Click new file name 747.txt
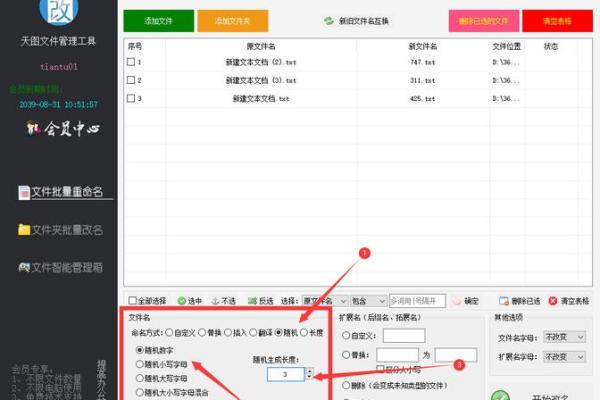Screen dimensions: 600x400 422,62
